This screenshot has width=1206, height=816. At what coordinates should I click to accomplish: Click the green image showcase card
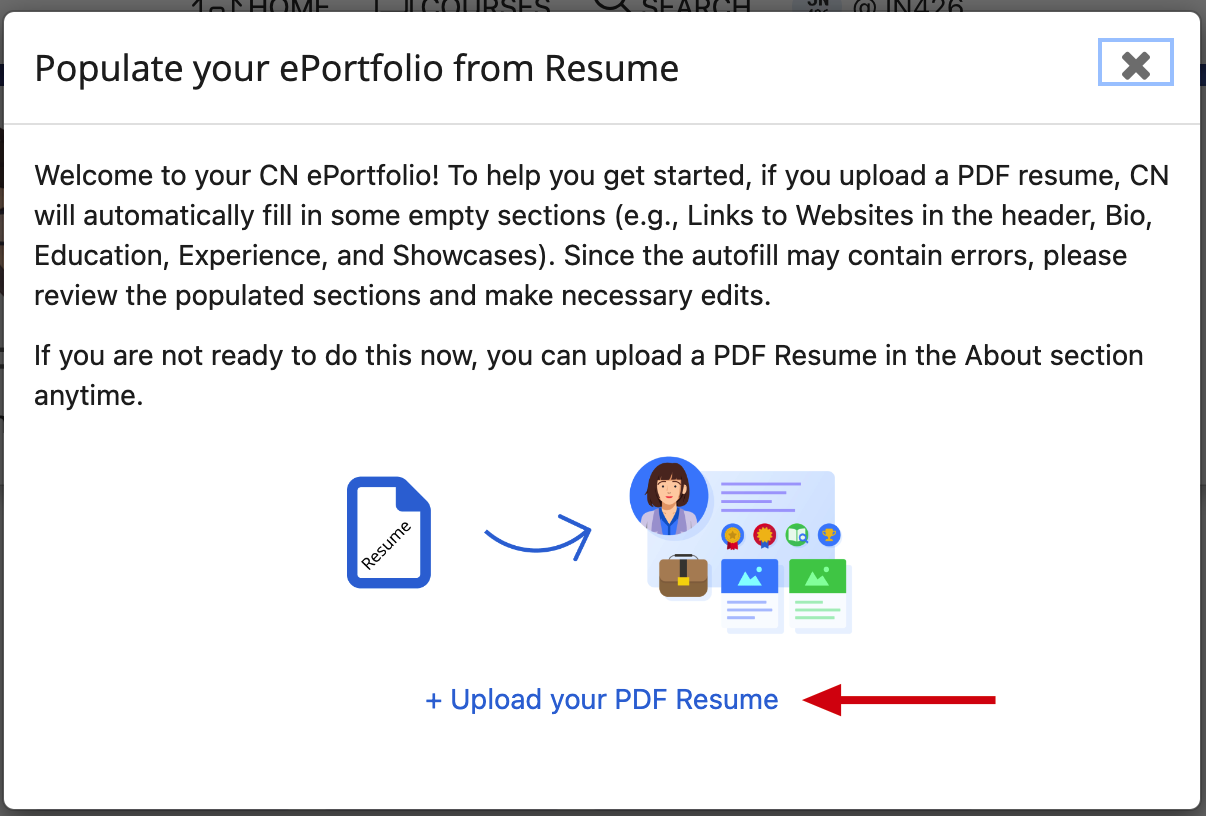[x=819, y=596]
